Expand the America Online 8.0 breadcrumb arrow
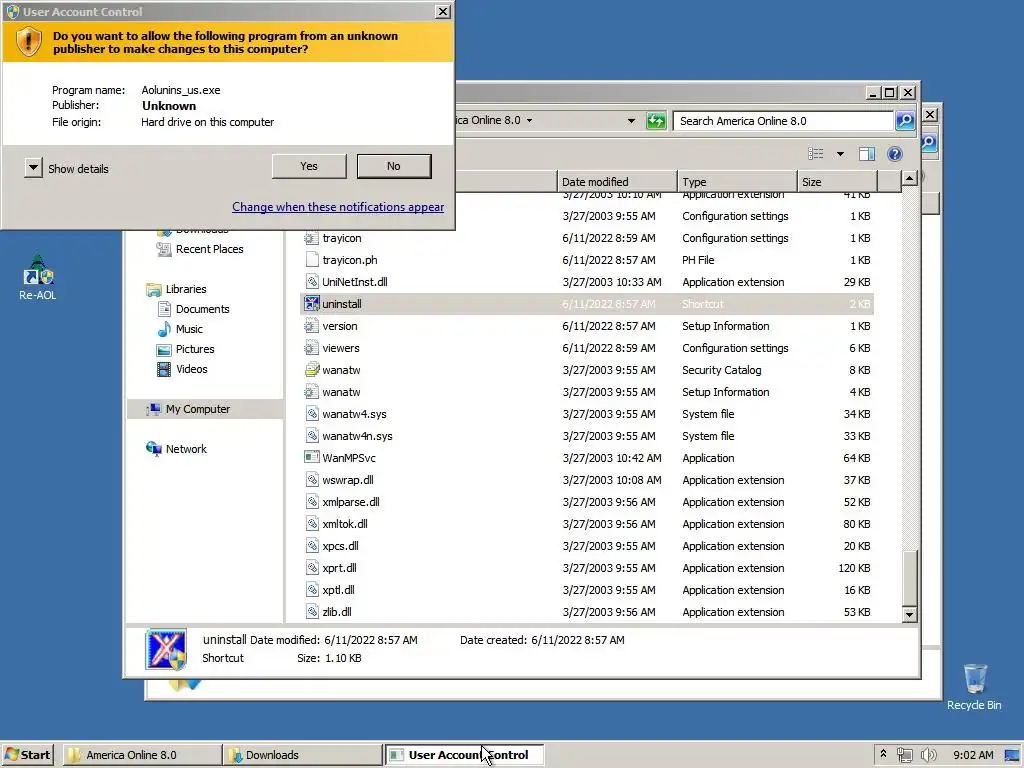 point(529,120)
